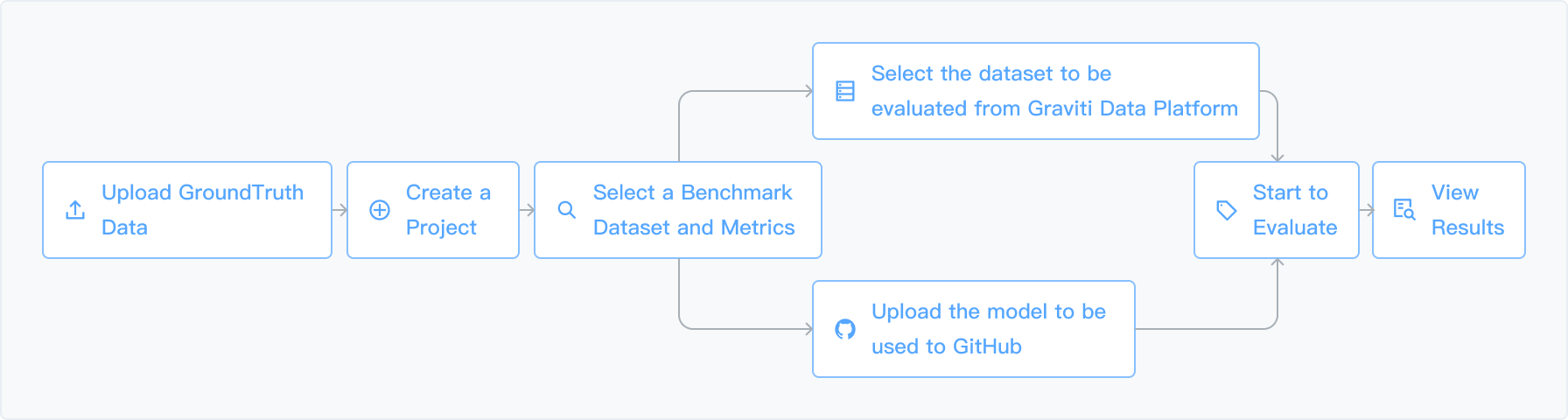
Task: Click Select a Benchmark Dataset and Metrics text
Action: point(694,210)
